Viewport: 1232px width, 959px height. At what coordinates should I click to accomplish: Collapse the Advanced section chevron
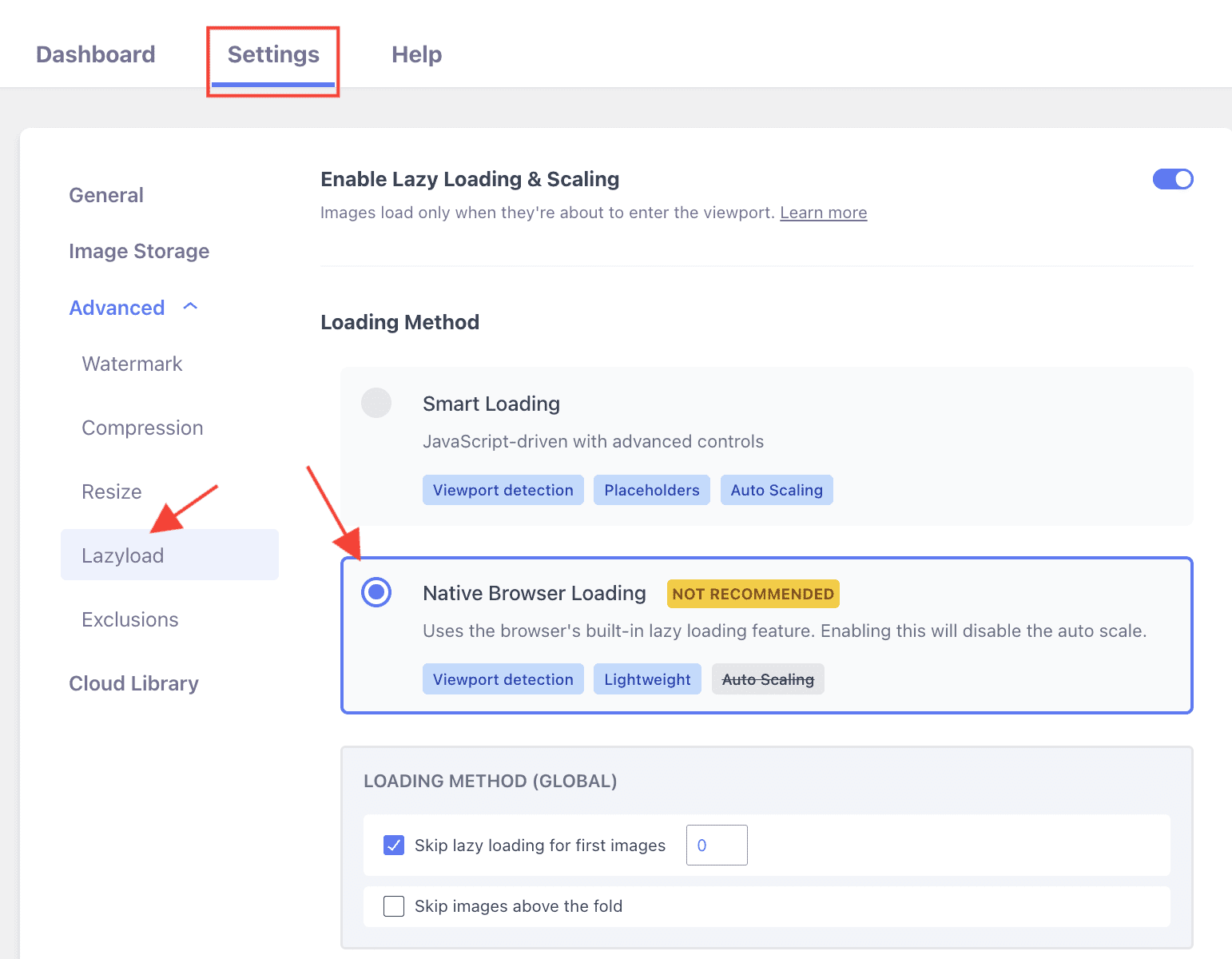[x=190, y=307]
